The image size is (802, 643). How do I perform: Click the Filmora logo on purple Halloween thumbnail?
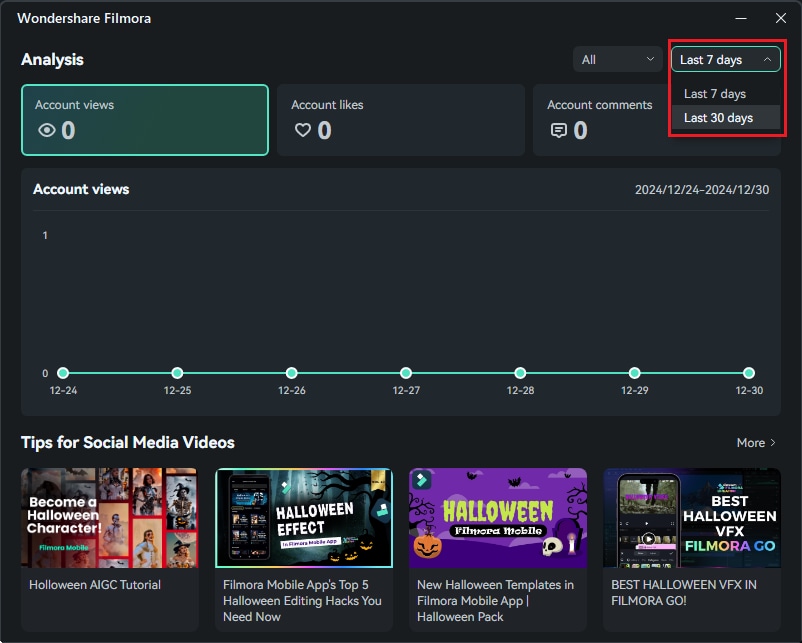[421, 480]
